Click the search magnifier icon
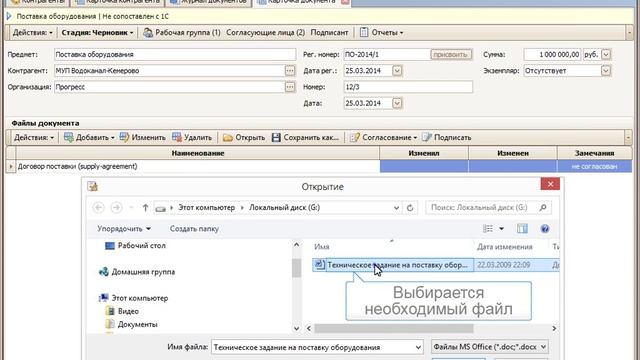 pos(542,207)
